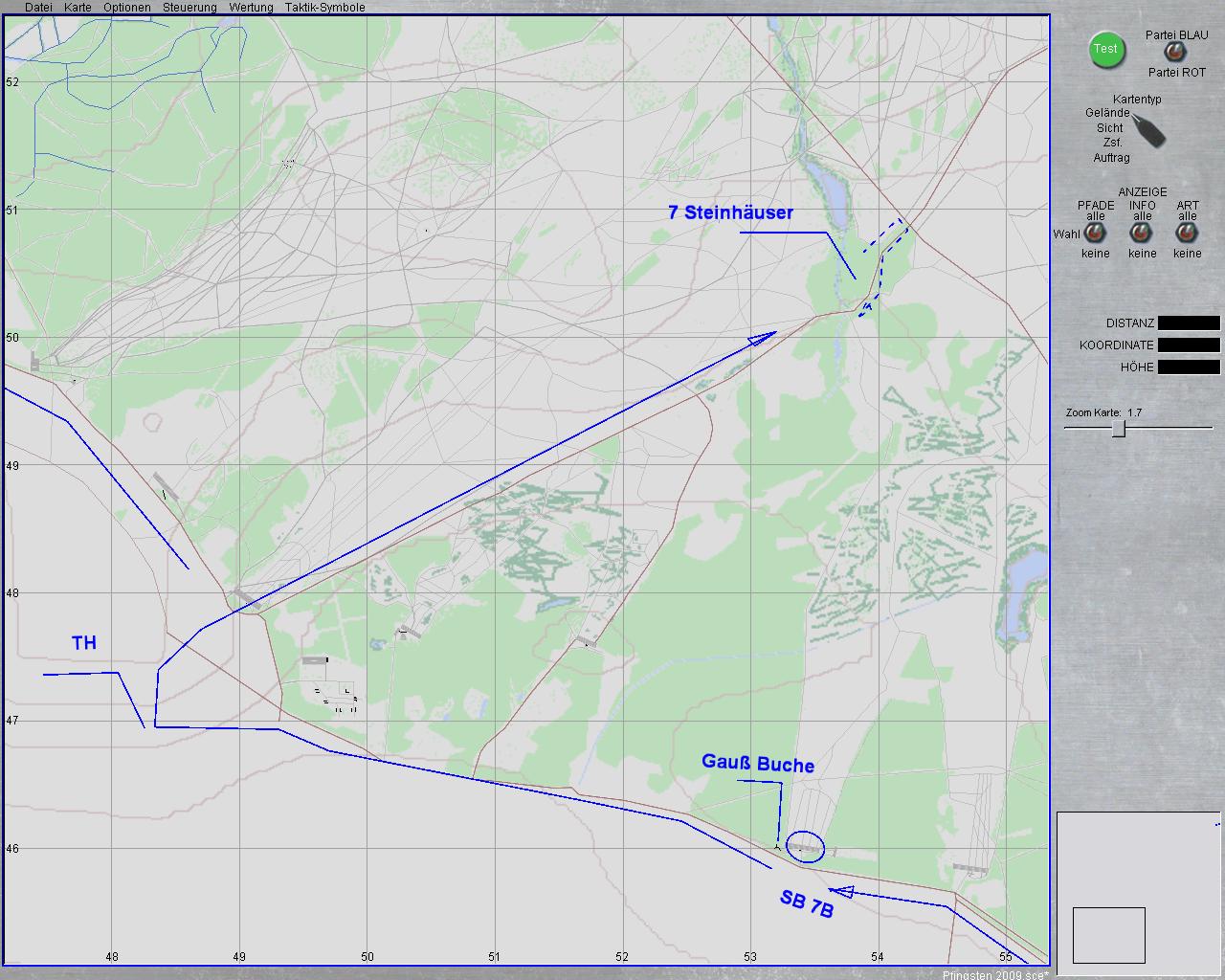Screen dimensions: 1225x980
Task: Toggle the ART display switch
Action: tap(1188, 234)
